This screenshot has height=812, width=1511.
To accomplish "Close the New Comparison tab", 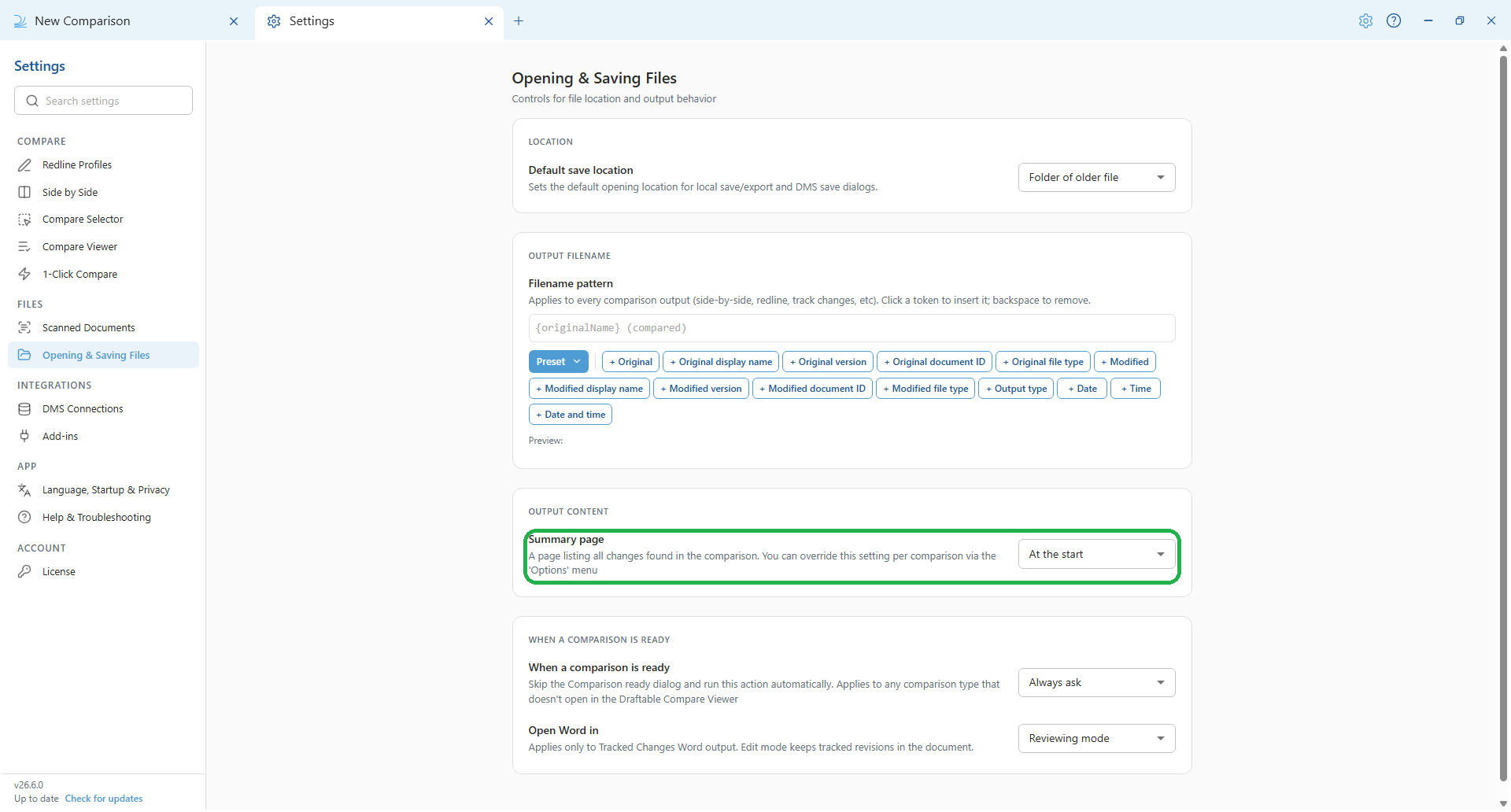I will (234, 21).
